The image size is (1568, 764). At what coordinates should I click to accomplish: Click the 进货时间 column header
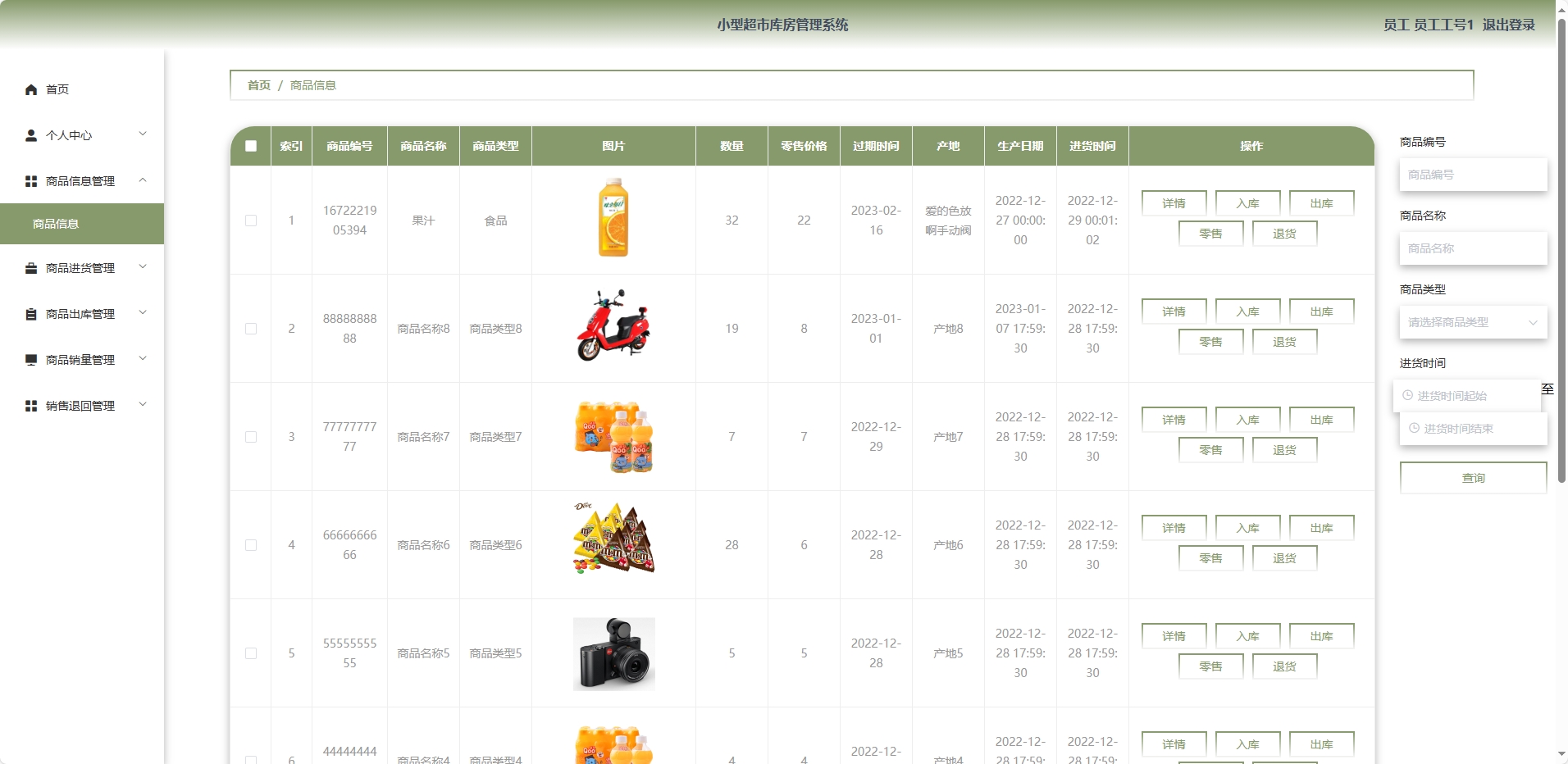(x=1092, y=146)
